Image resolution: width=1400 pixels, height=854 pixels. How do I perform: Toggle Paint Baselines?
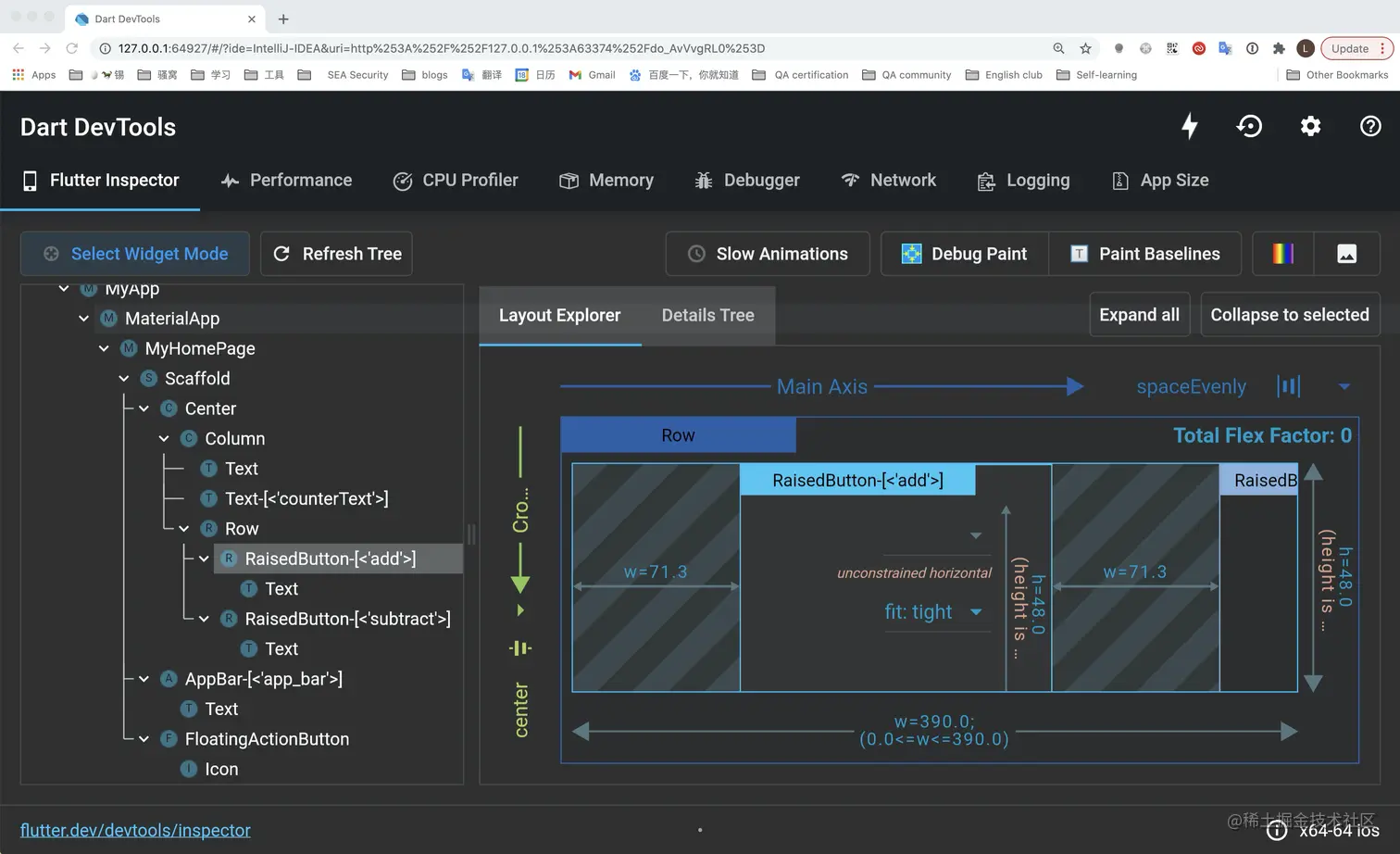[x=1144, y=254]
